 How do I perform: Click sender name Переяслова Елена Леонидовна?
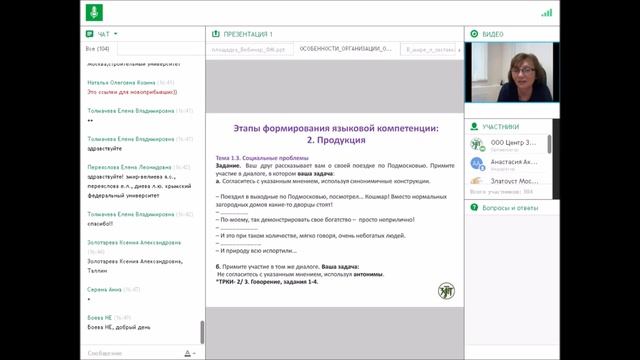coord(129,167)
